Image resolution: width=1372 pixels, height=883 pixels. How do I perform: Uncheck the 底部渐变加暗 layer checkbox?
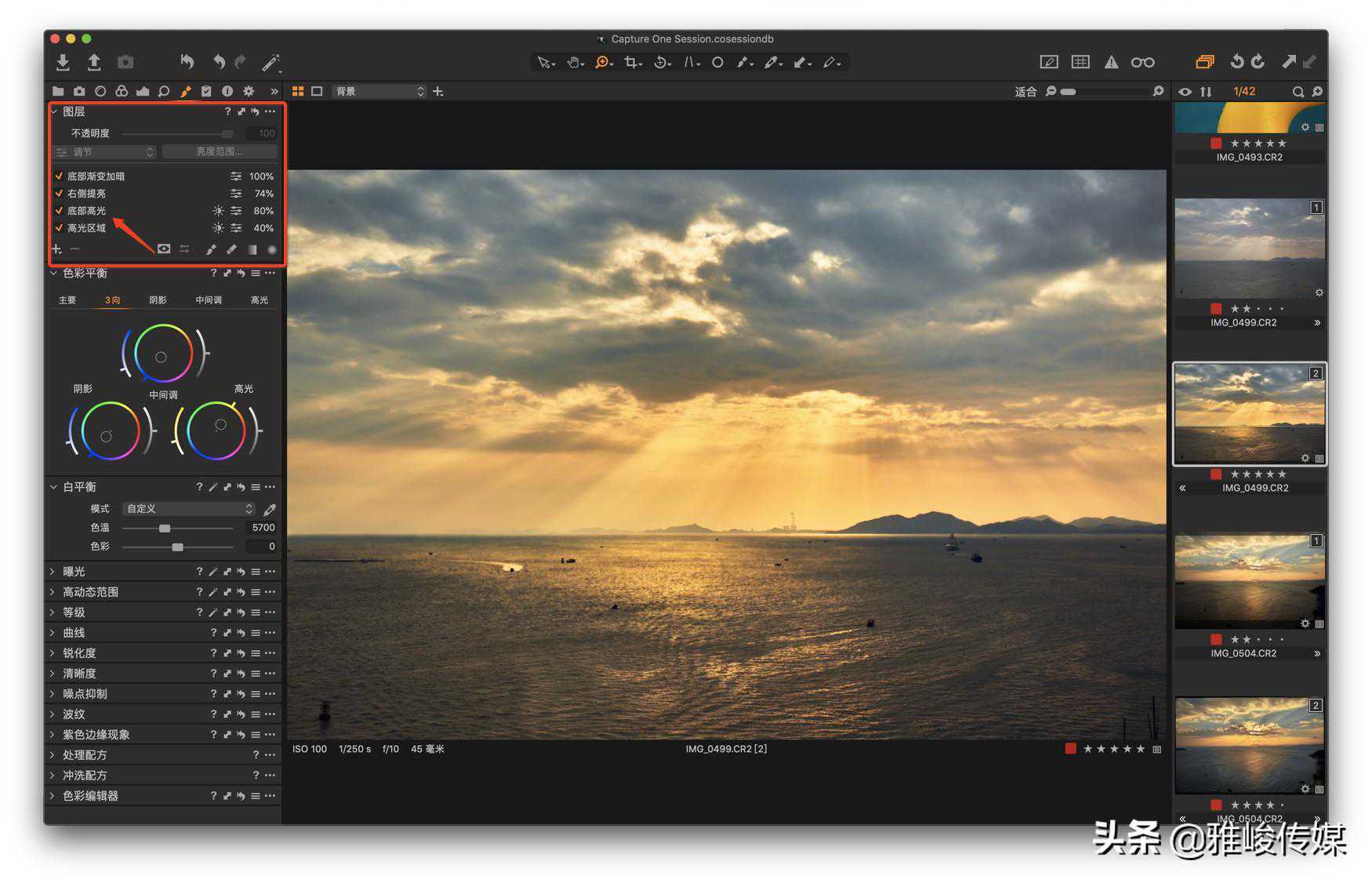[59, 176]
